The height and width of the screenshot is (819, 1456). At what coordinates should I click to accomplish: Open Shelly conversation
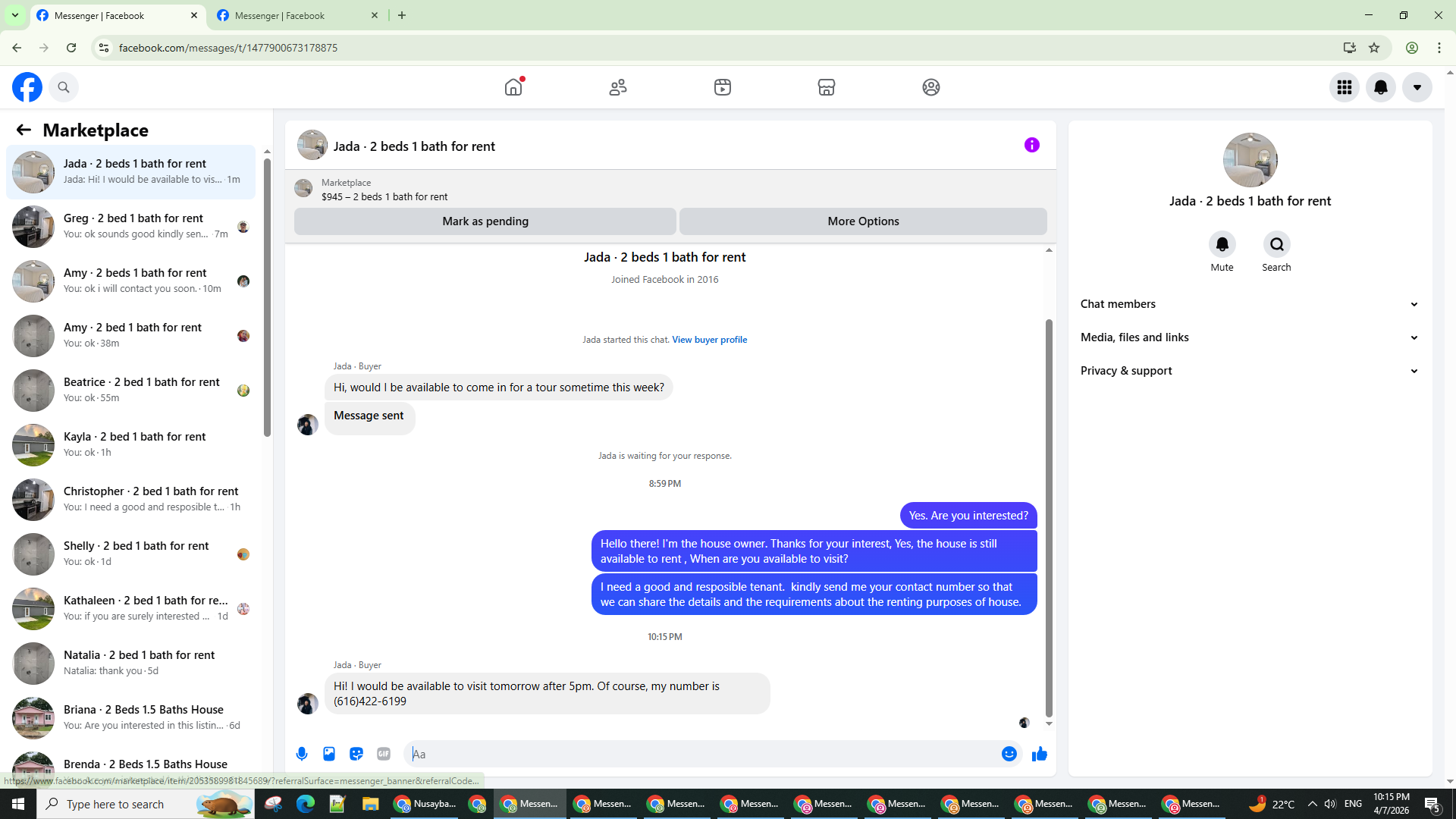click(x=130, y=554)
